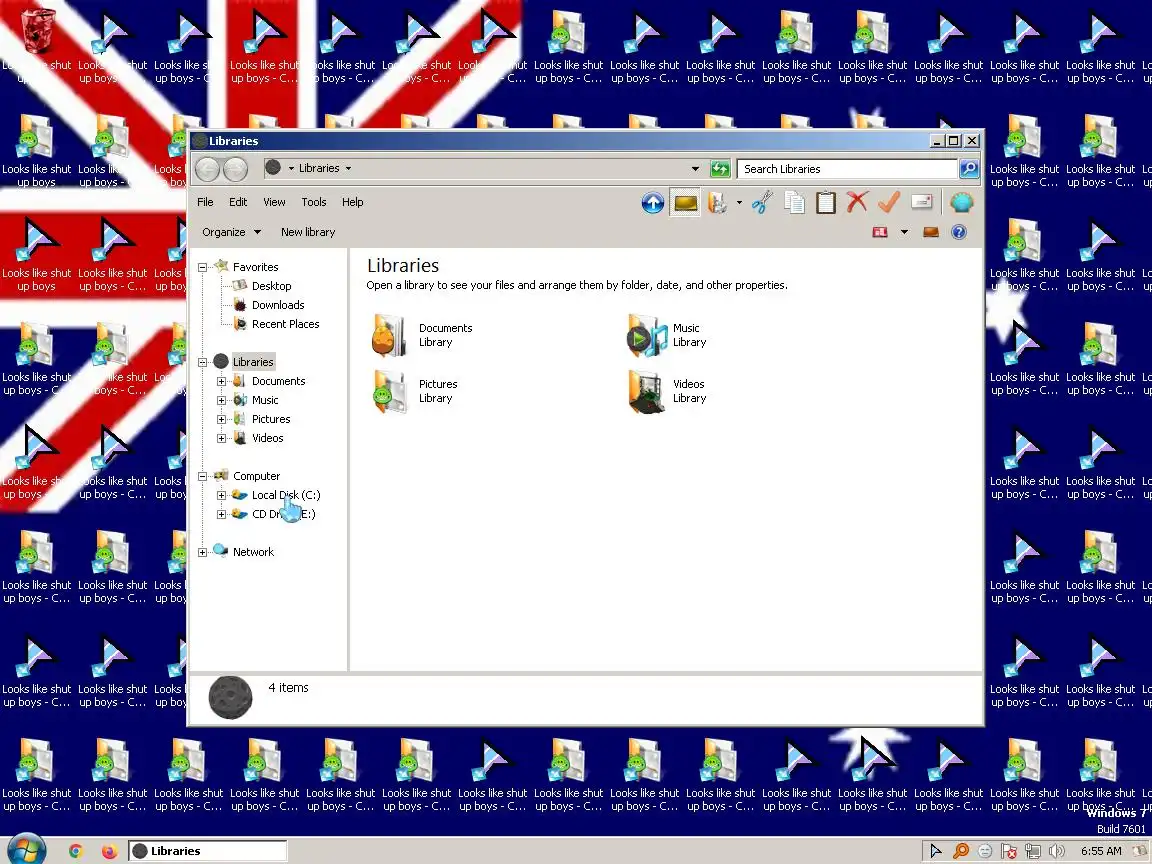This screenshot has width=1152, height=864.
Task: Click the Cut scissors icon
Action: pyautogui.click(x=762, y=203)
